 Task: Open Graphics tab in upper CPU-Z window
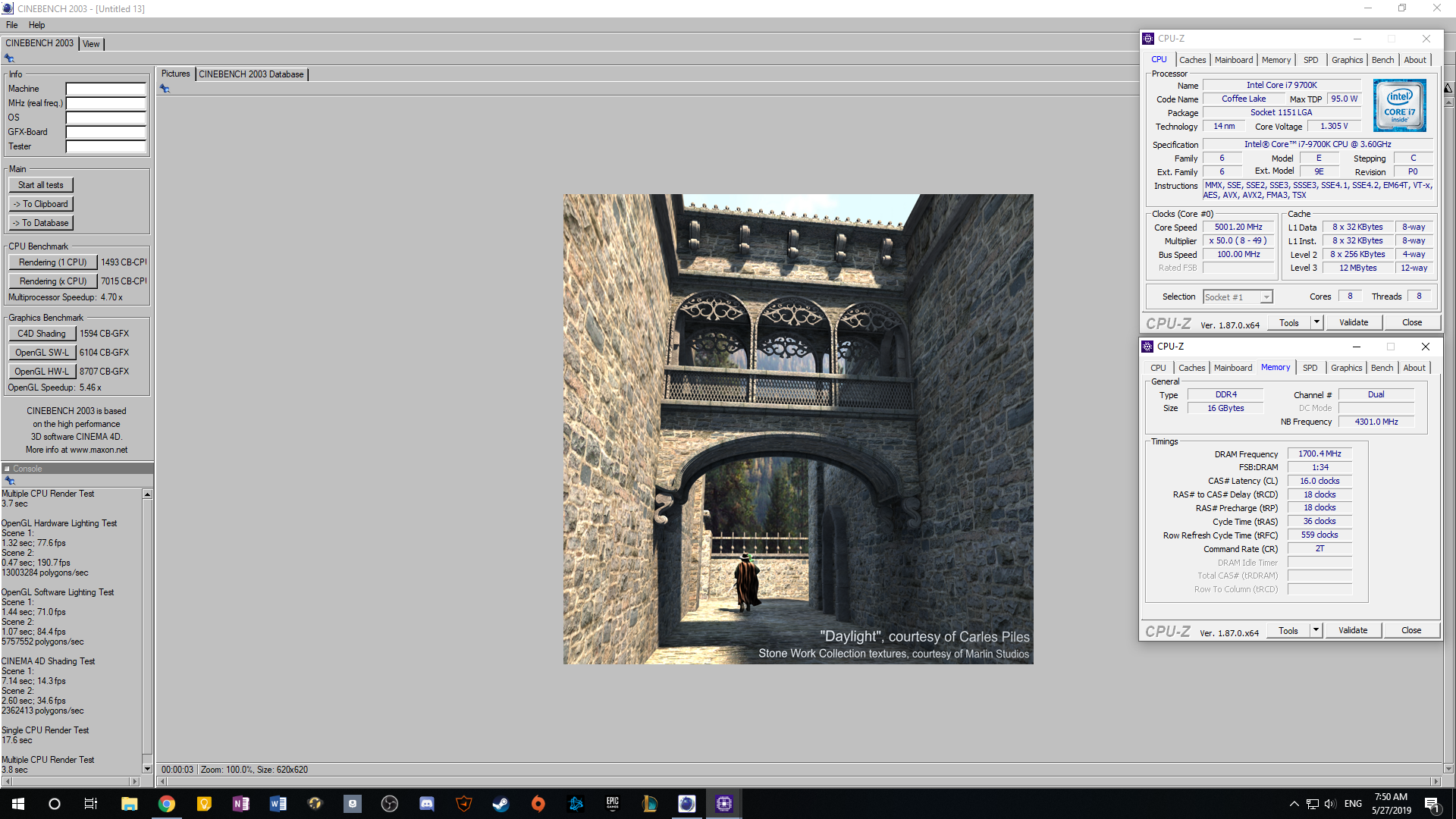point(1347,60)
